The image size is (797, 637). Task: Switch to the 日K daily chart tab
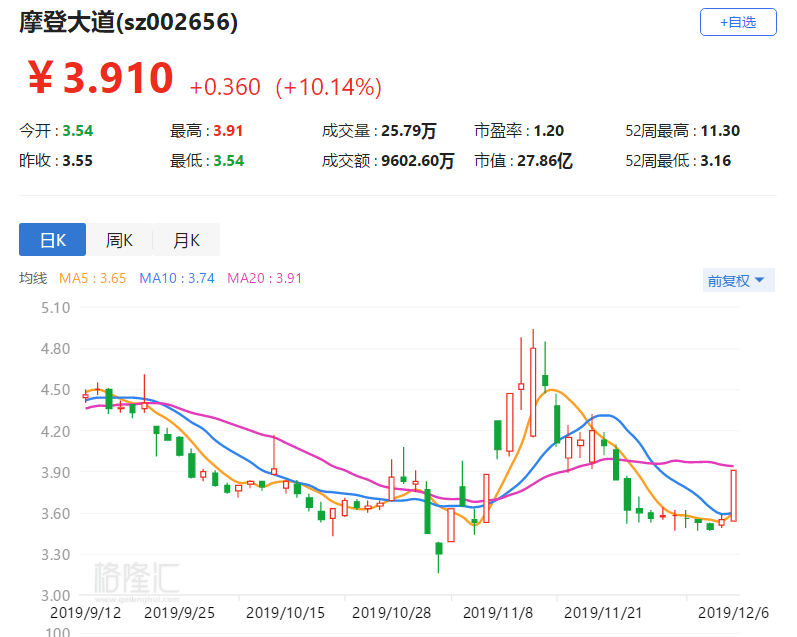click(52, 239)
